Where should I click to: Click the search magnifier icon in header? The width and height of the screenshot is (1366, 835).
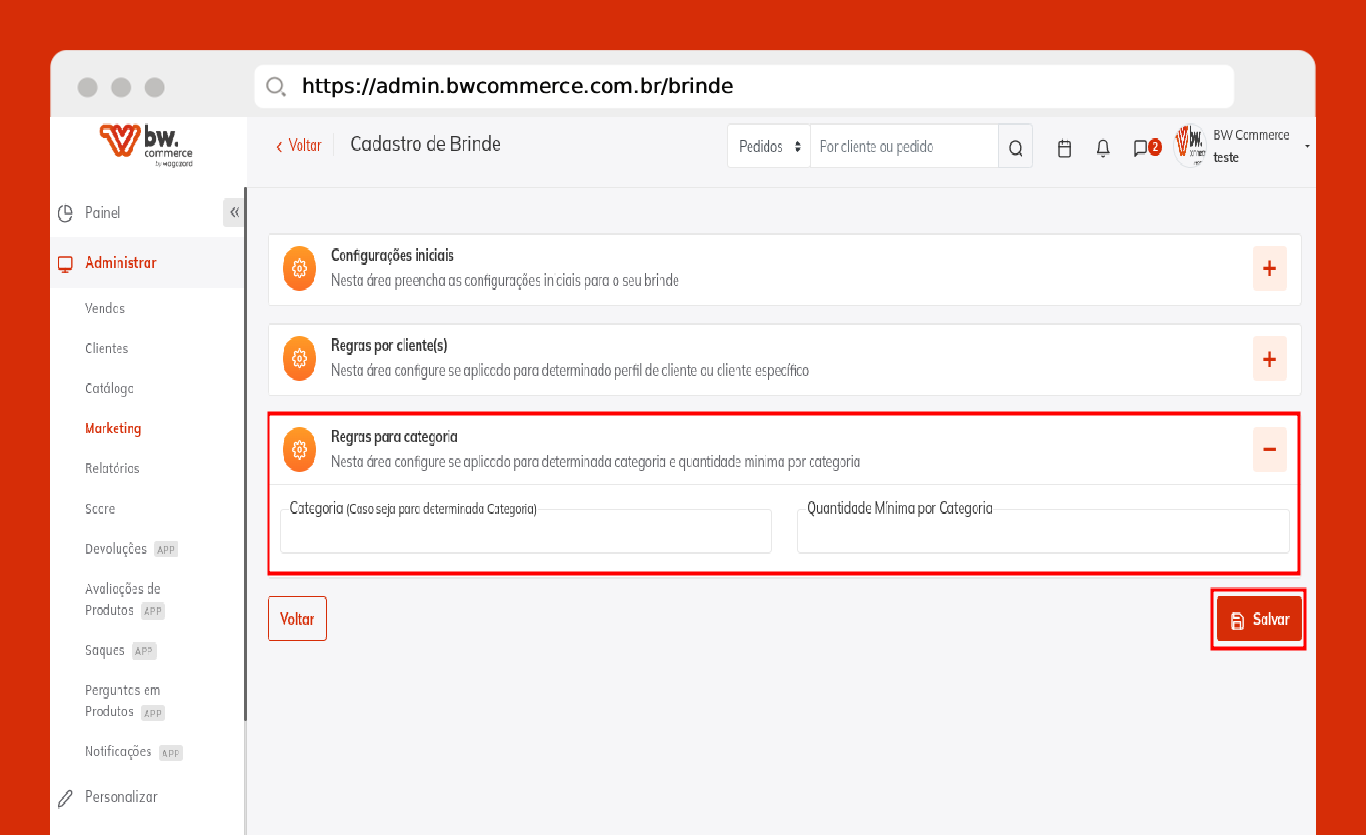pos(1015,148)
